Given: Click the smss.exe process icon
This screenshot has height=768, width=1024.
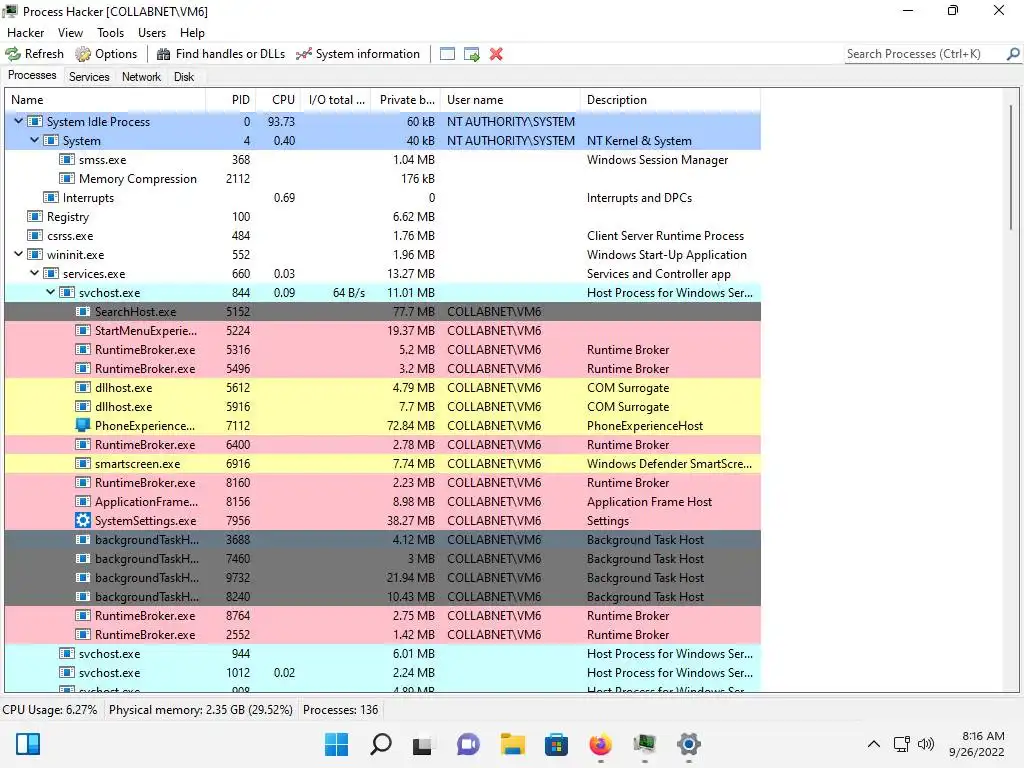Looking at the screenshot, I should click(67, 160).
